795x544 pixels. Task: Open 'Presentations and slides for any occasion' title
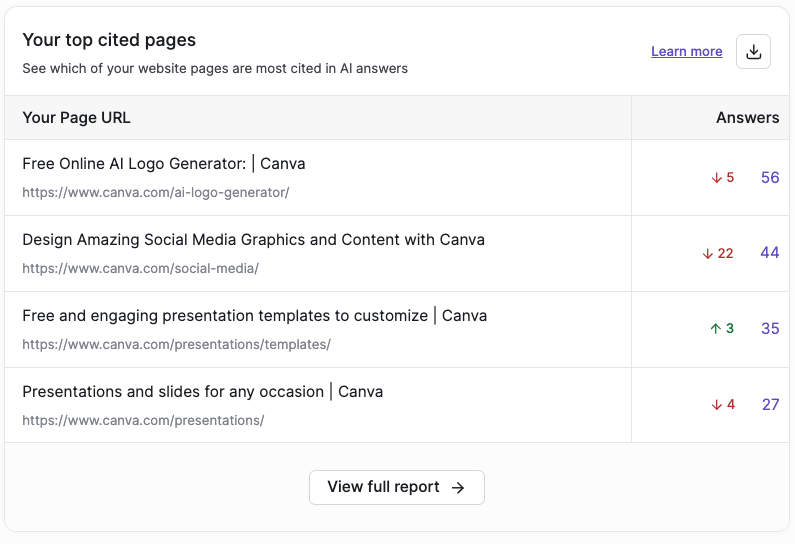pyautogui.click(x=203, y=392)
